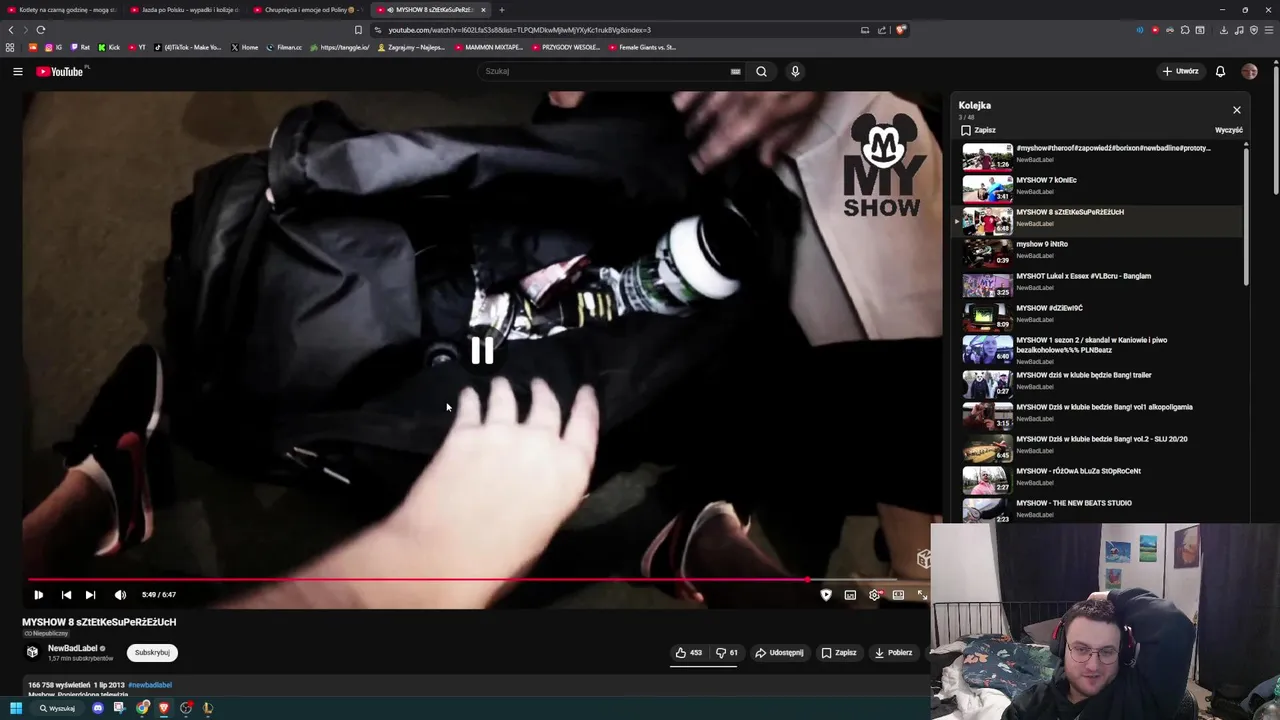Like the video (453)
Viewport: 1280px width, 720px height.
click(688, 653)
